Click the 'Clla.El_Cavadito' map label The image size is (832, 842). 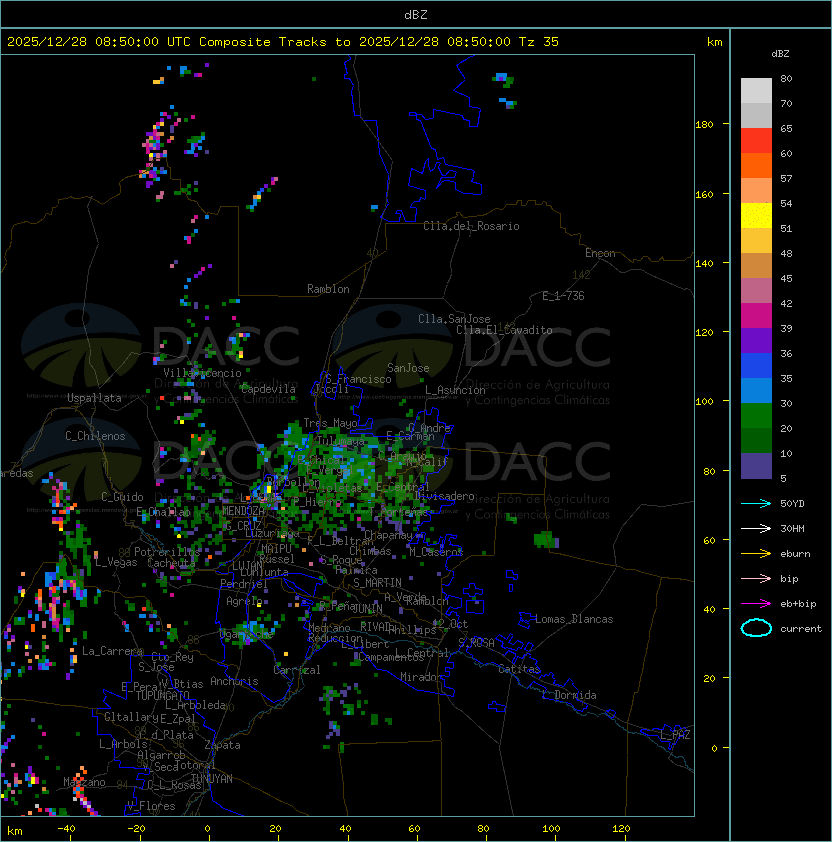[x=504, y=330]
